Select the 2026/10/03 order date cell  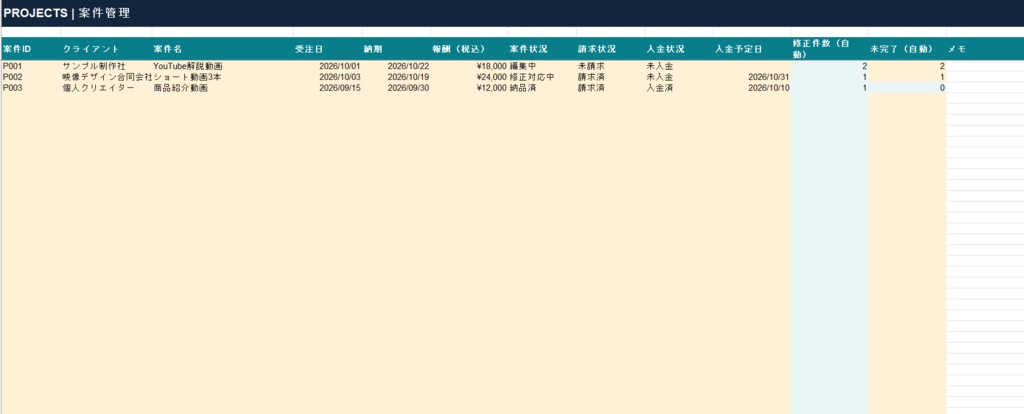(x=328, y=77)
